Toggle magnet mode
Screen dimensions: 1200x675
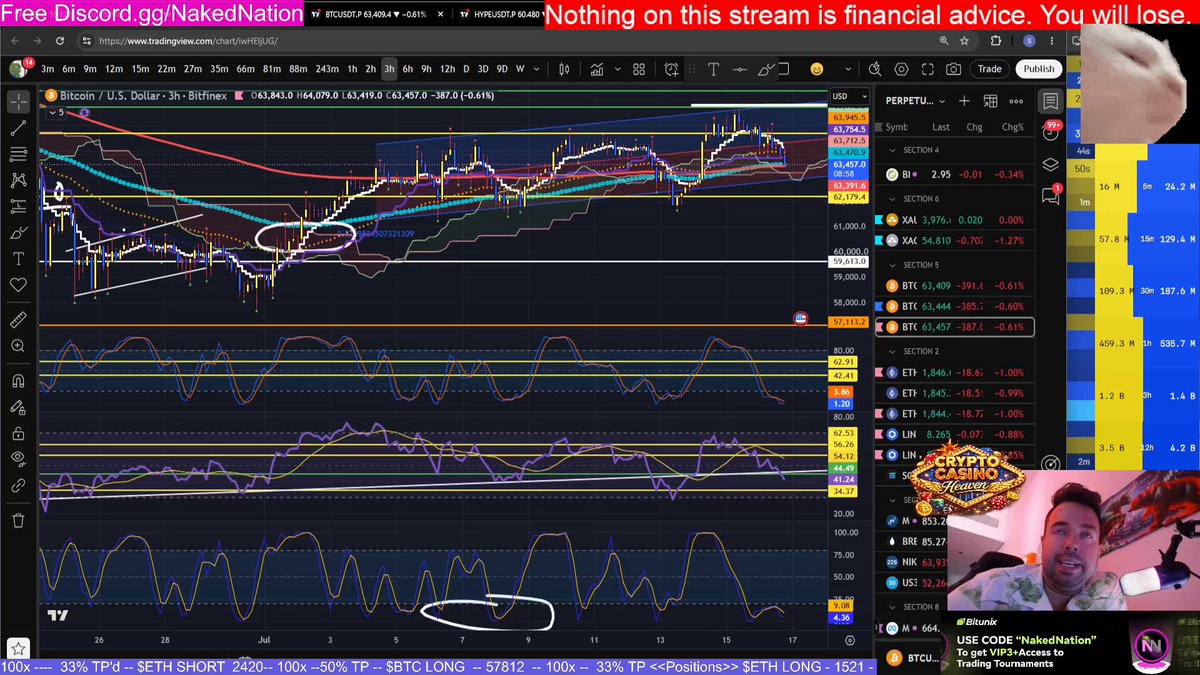click(x=18, y=381)
